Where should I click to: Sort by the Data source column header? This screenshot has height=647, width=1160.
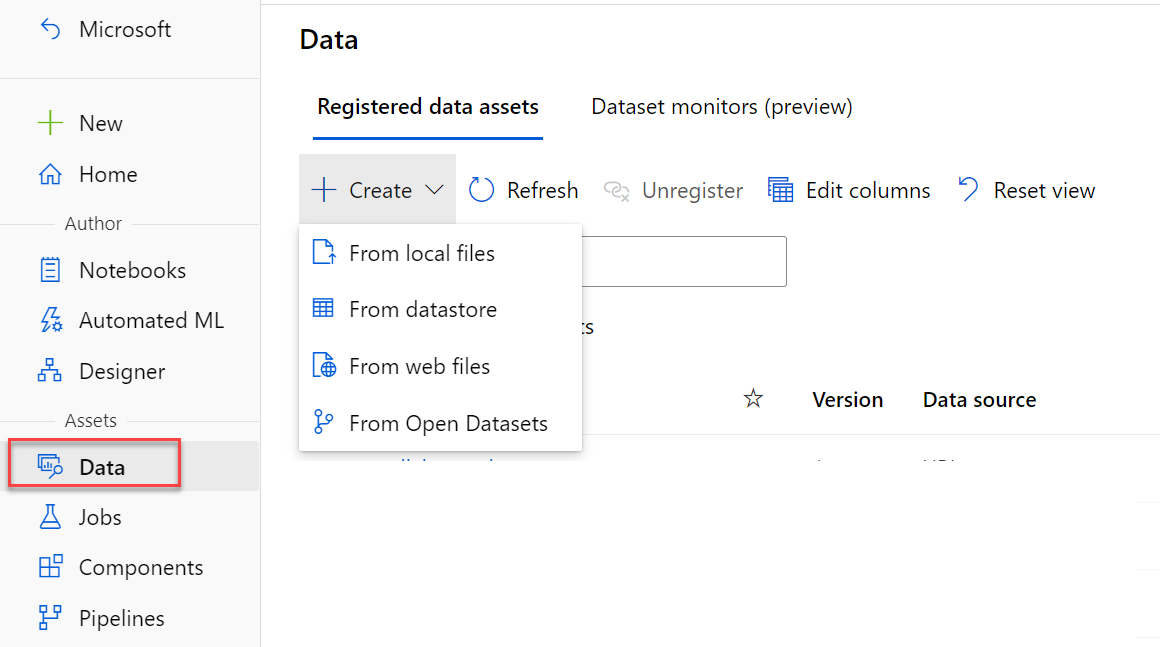[x=979, y=399]
